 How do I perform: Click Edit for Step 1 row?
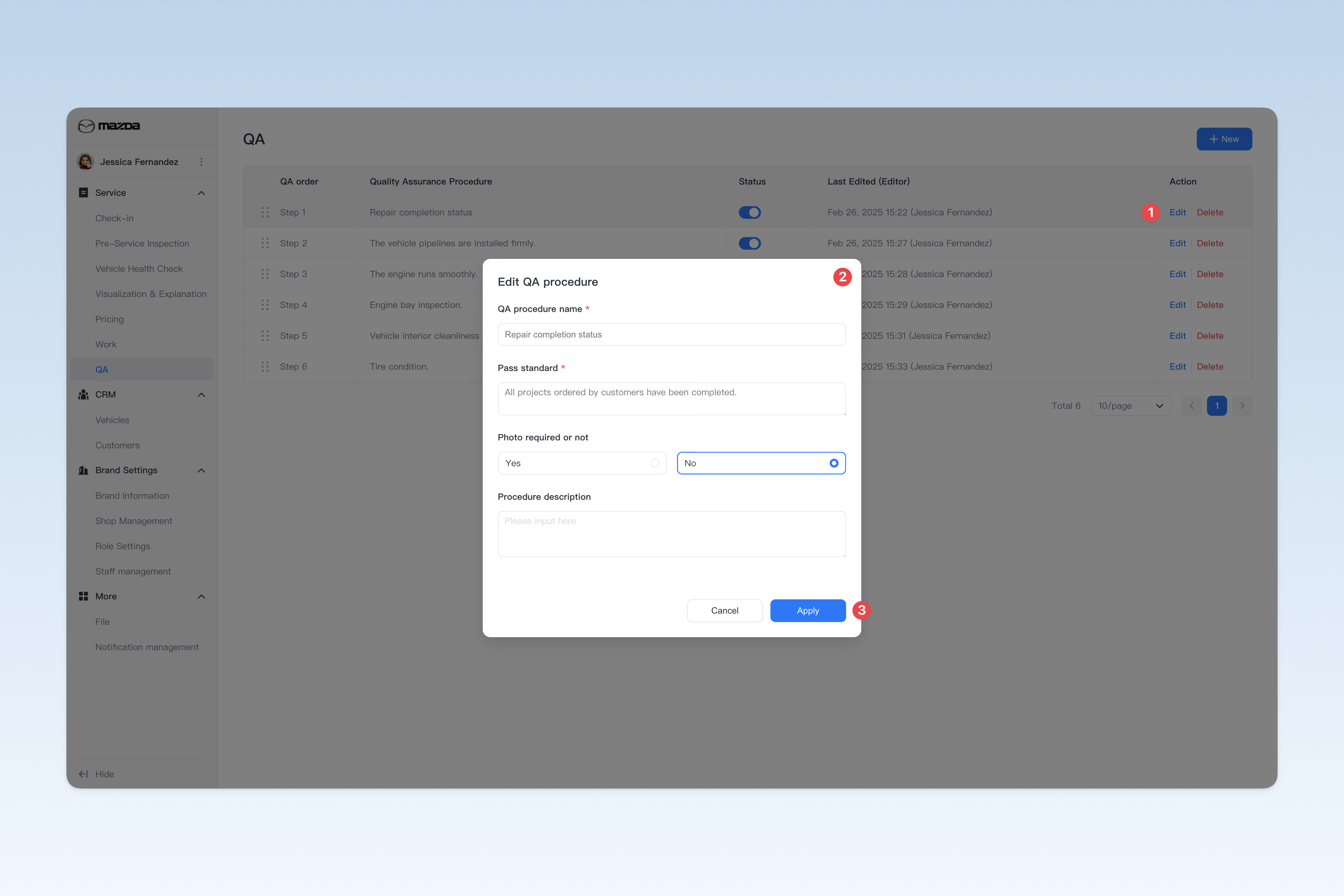tap(1177, 213)
